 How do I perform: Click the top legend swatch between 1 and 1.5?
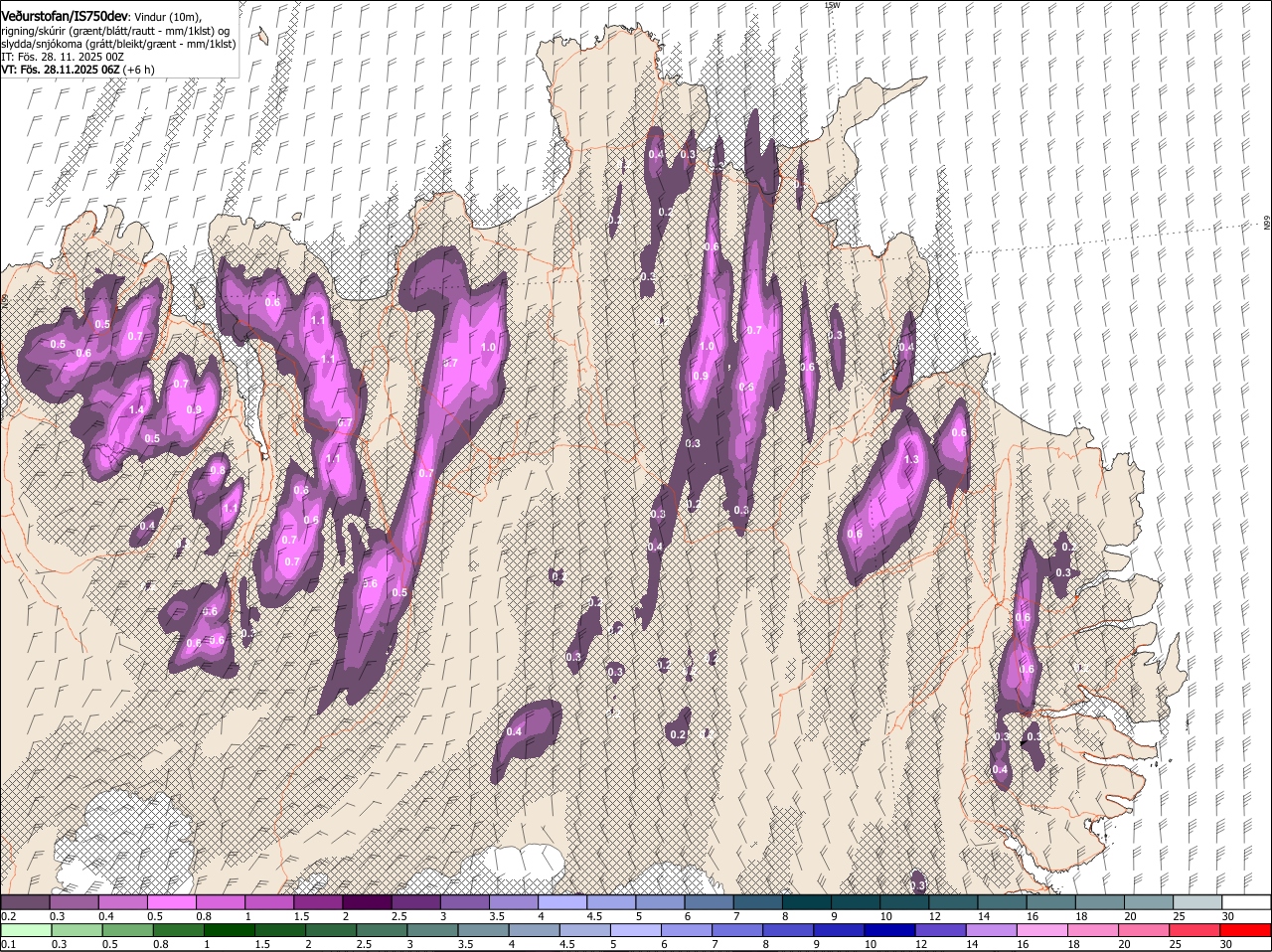click(x=268, y=902)
